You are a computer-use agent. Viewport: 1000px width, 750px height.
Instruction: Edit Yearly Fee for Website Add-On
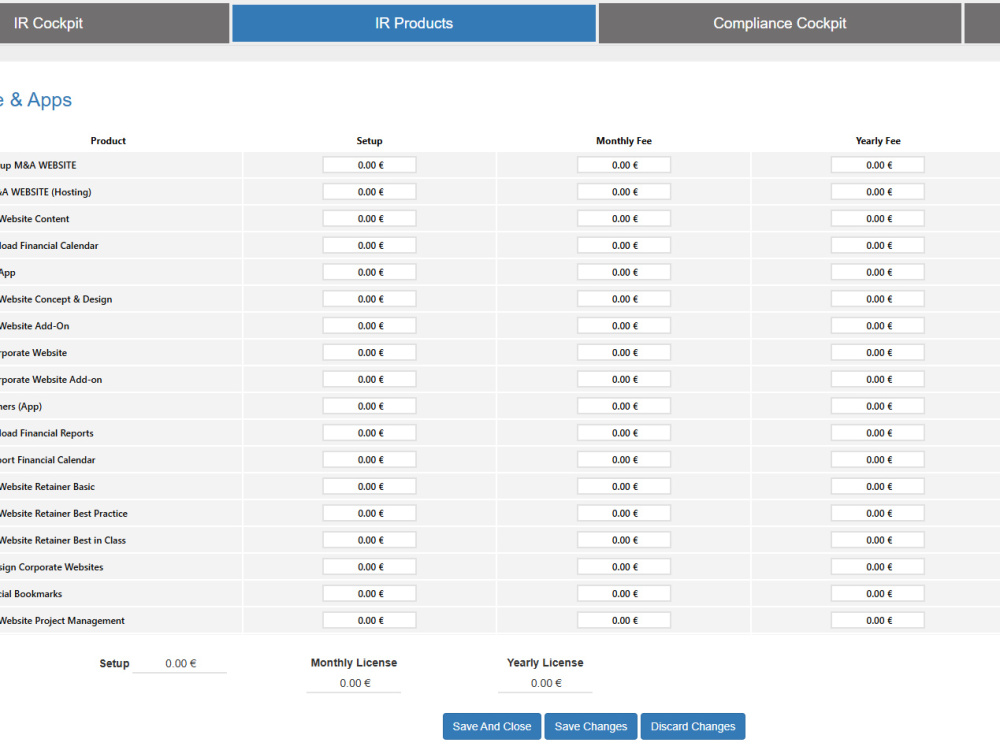(x=878, y=326)
